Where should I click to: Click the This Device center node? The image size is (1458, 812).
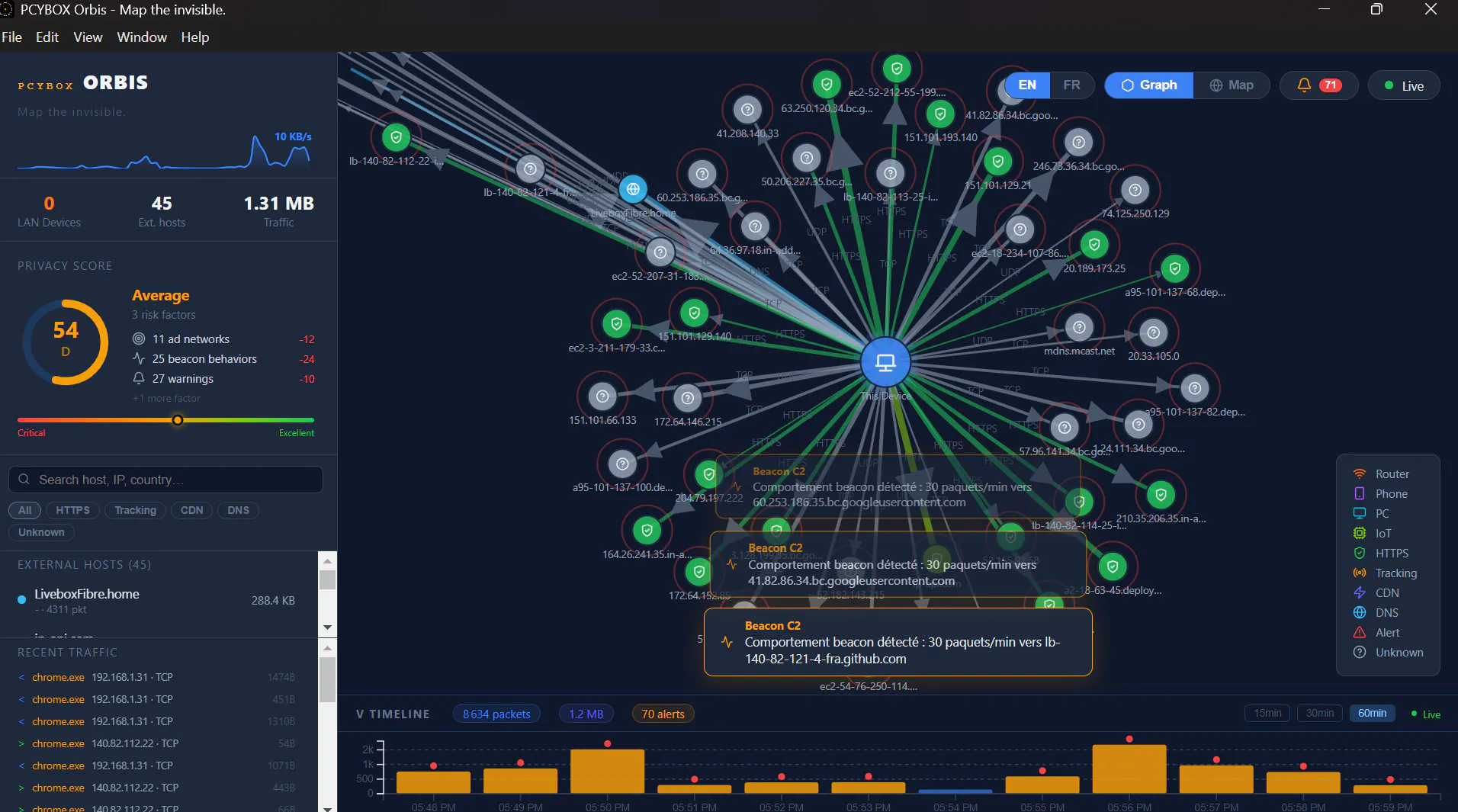point(885,362)
